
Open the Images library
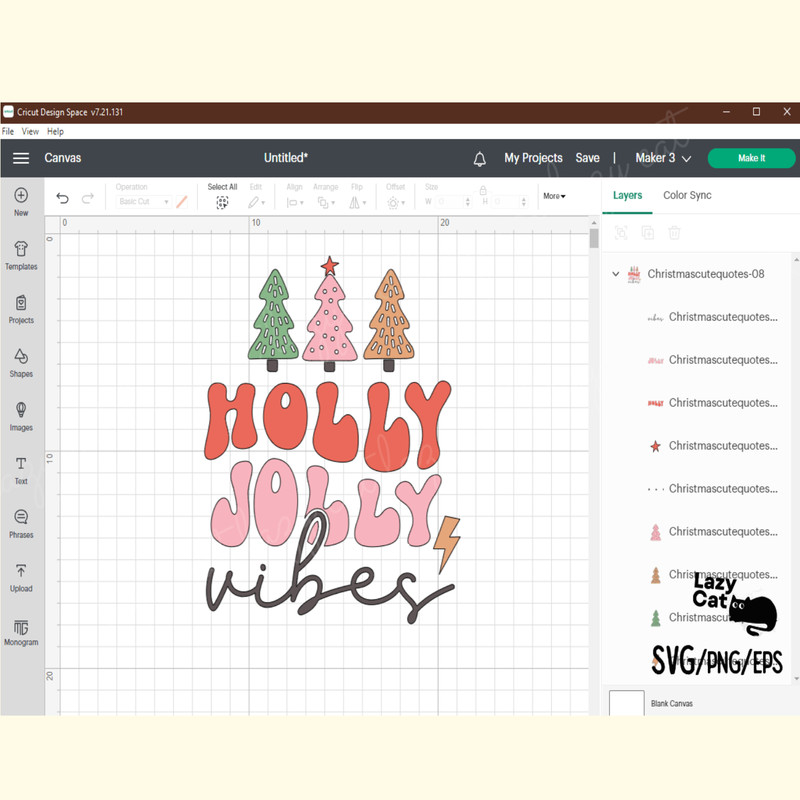tap(21, 416)
